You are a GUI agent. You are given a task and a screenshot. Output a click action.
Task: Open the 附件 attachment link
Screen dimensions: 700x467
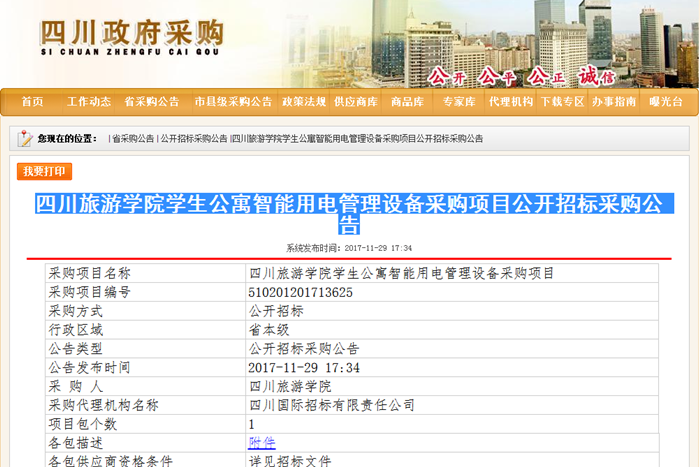click(x=262, y=443)
